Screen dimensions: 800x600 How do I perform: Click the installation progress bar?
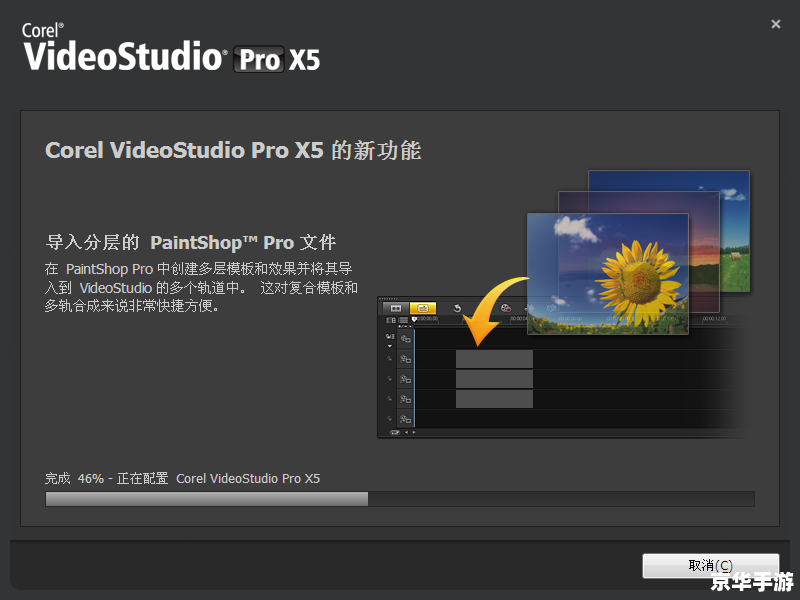click(x=399, y=499)
